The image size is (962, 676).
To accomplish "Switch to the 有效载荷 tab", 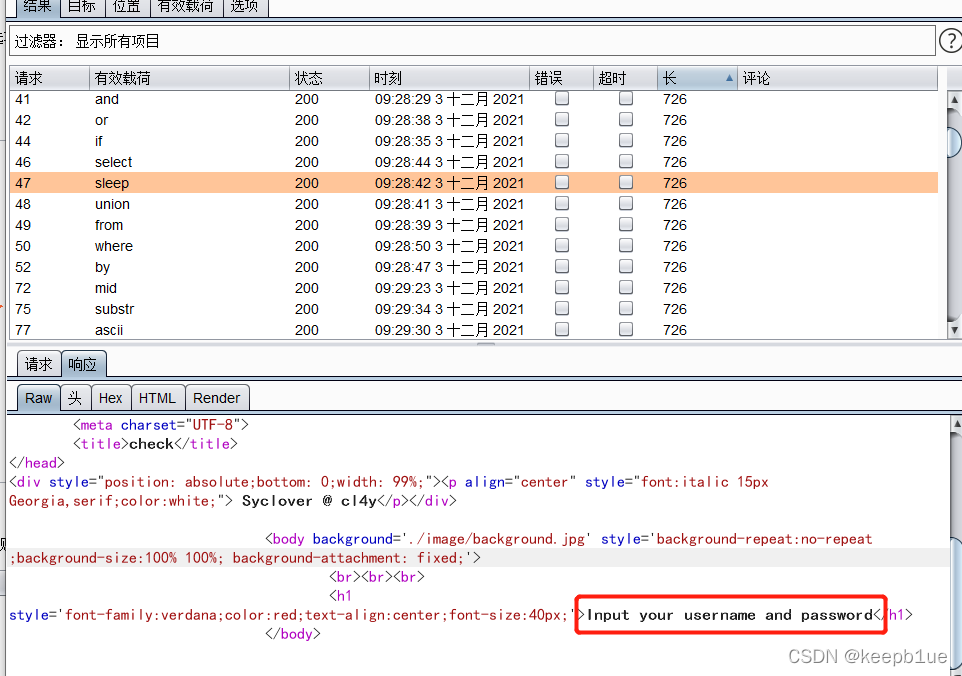I will click(186, 7).
